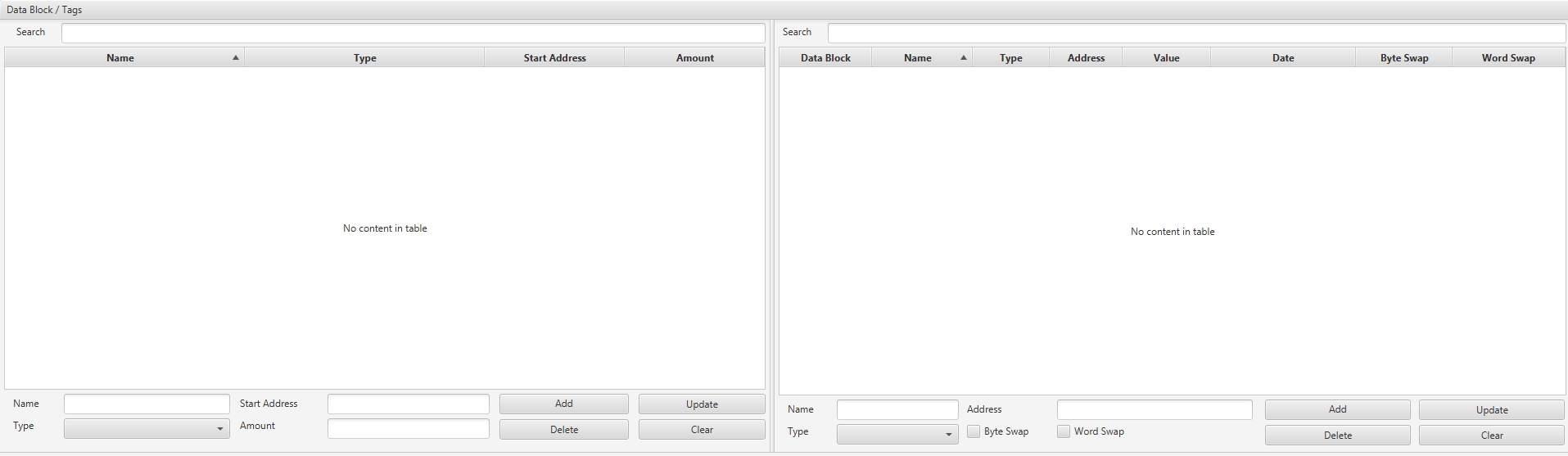Open the tag Type dropdown
The image size is (1568, 456).
(897, 434)
